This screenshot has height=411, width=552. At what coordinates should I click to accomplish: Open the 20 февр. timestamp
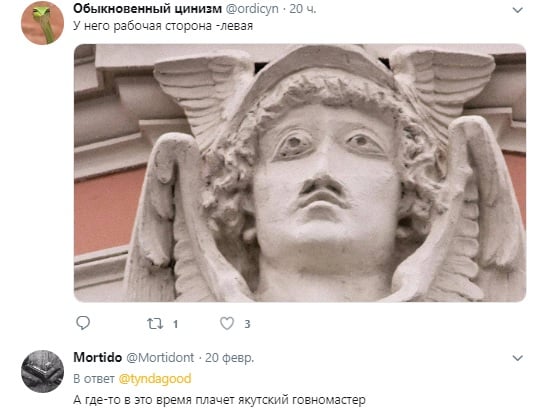[x=229, y=357]
